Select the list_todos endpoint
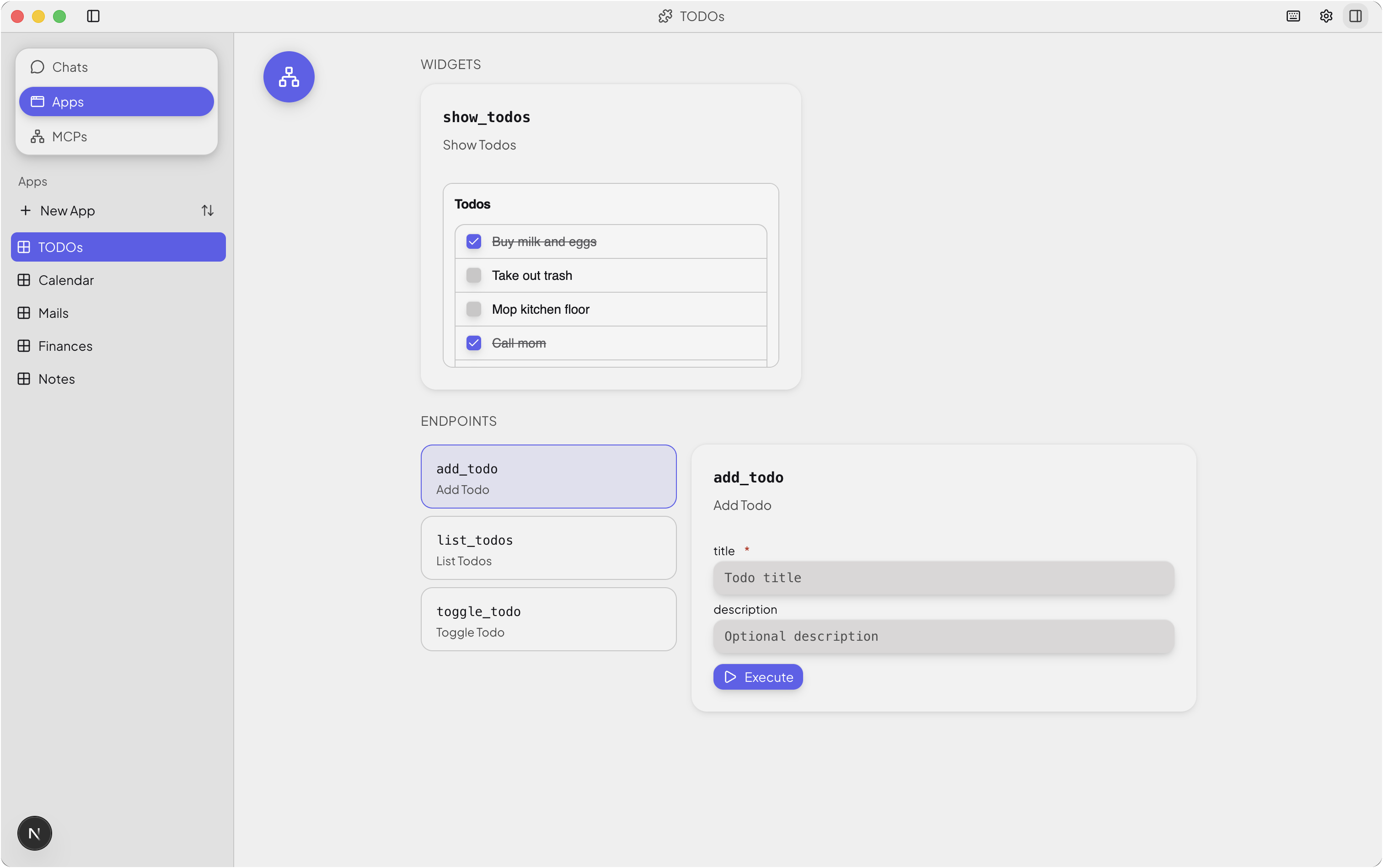The width and height of the screenshot is (1383, 868). 548,548
